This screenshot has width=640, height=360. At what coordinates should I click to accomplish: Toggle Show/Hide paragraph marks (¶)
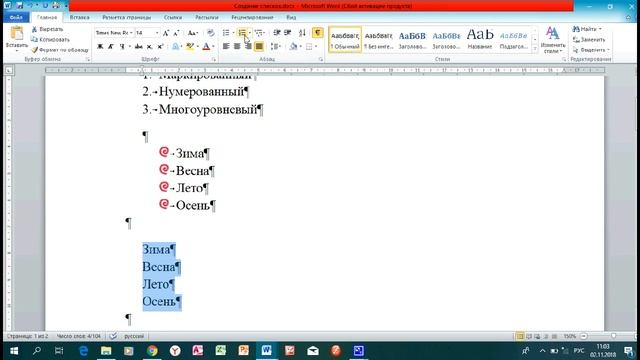(x=318, y=33)
